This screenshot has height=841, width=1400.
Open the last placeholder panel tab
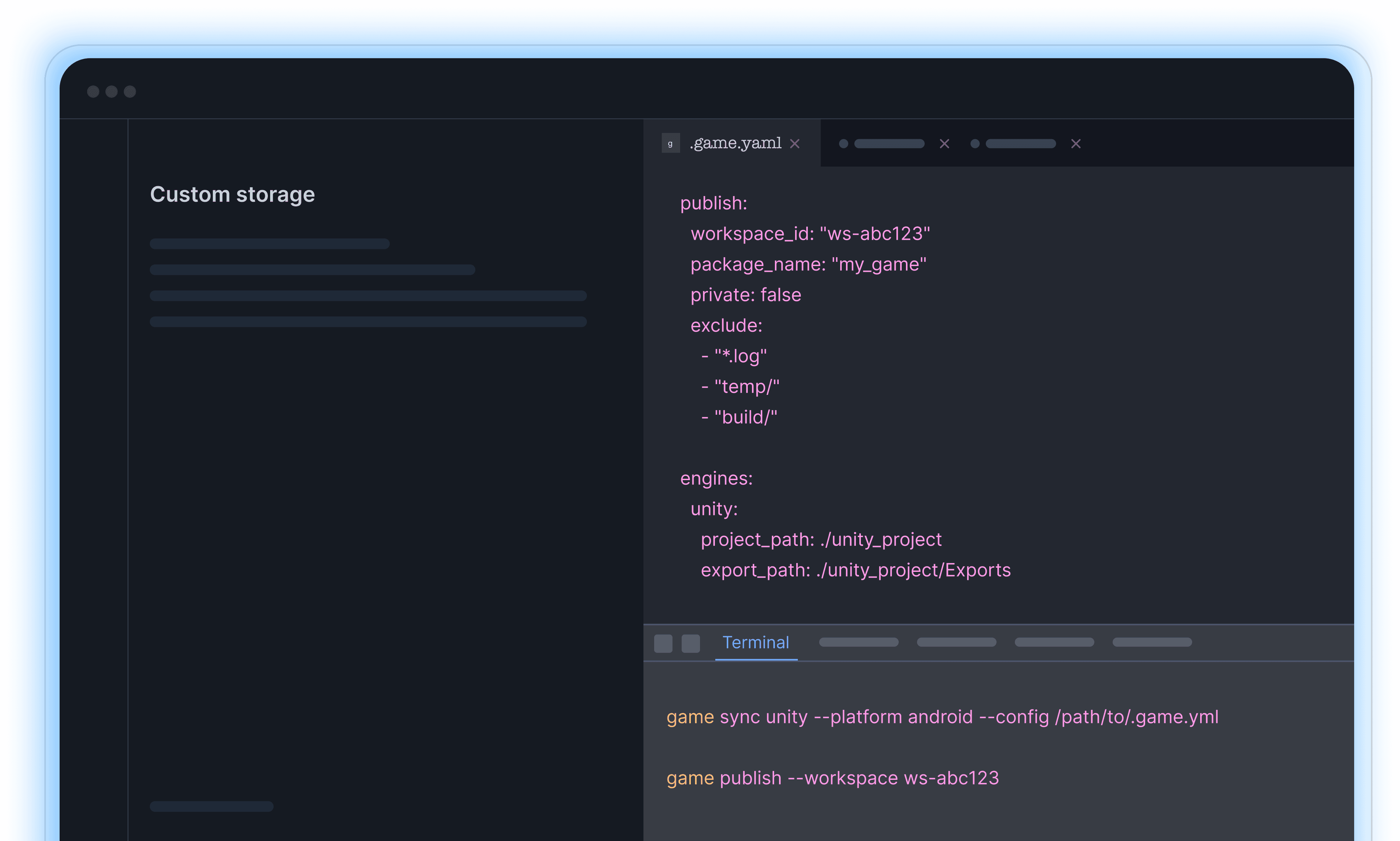[x=1152, y=642]
